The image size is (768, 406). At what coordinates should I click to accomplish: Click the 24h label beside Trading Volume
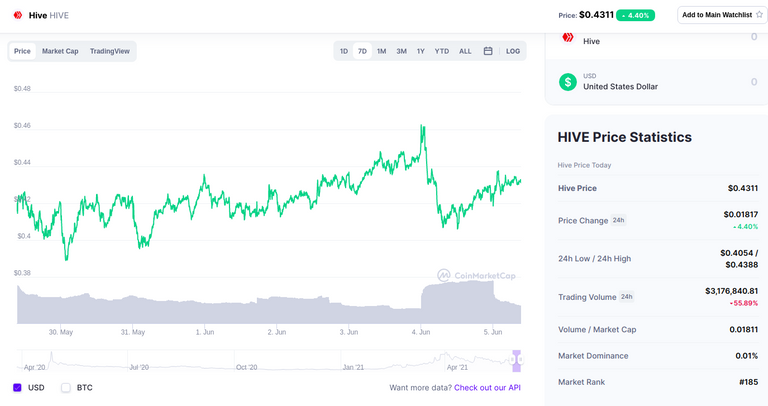(x=626, y=297)
